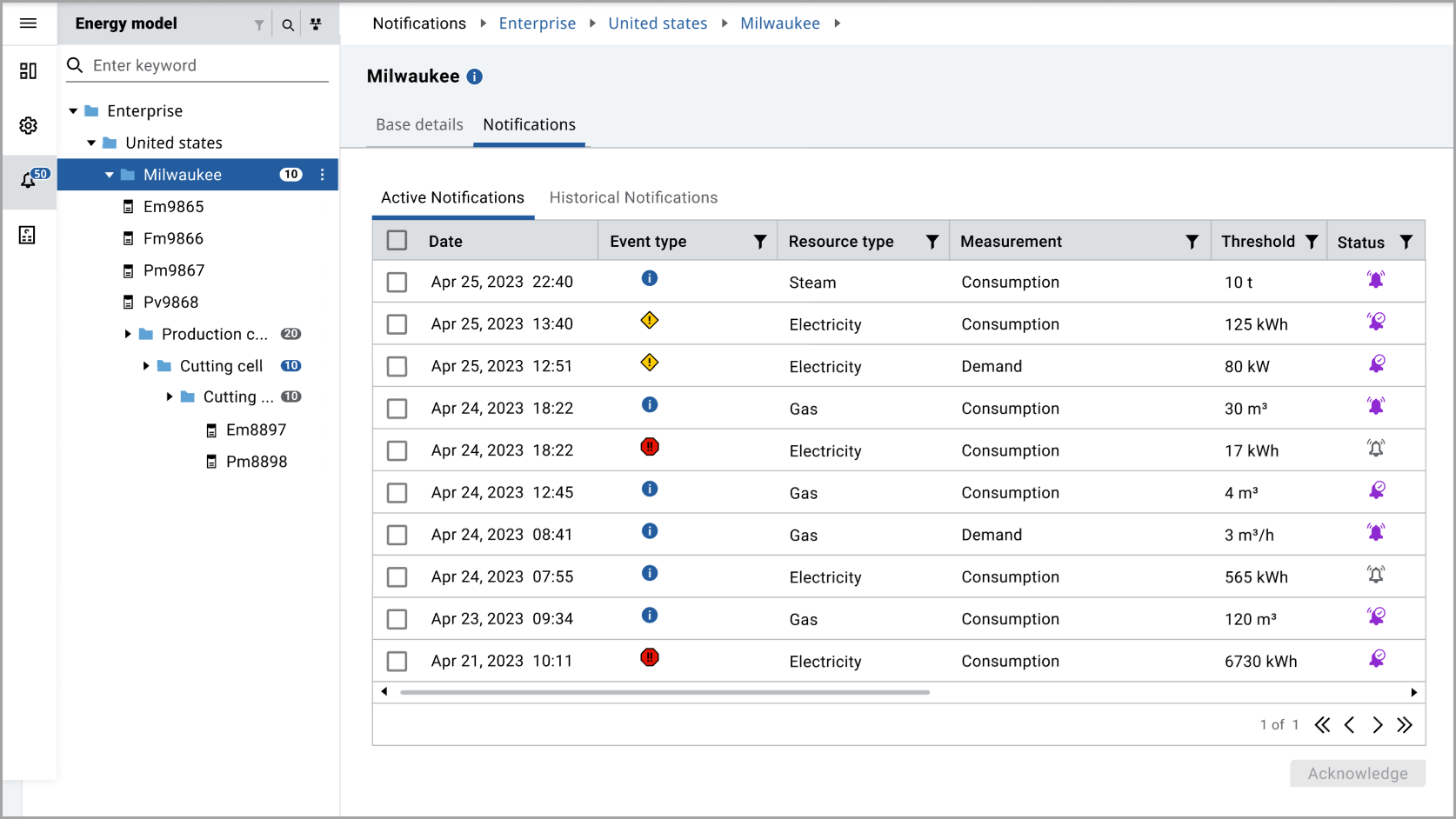Click the Acknowledge button

pos(1357,774)
